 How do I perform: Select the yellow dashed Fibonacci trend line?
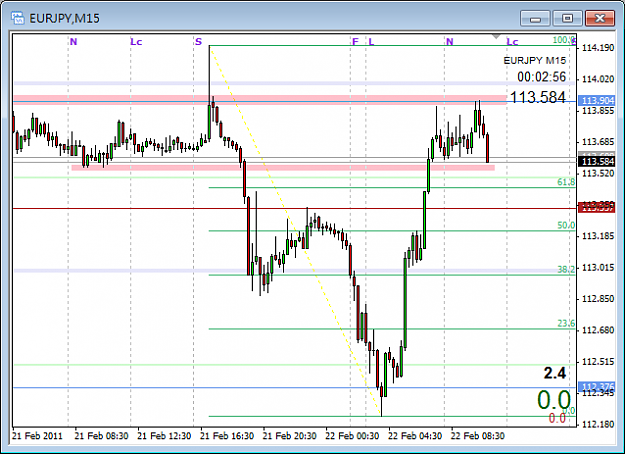pyautogui.click(x=295, y=231)
